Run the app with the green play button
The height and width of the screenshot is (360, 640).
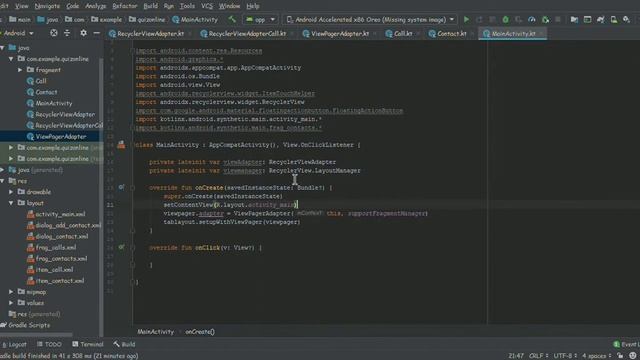(466, 19)
